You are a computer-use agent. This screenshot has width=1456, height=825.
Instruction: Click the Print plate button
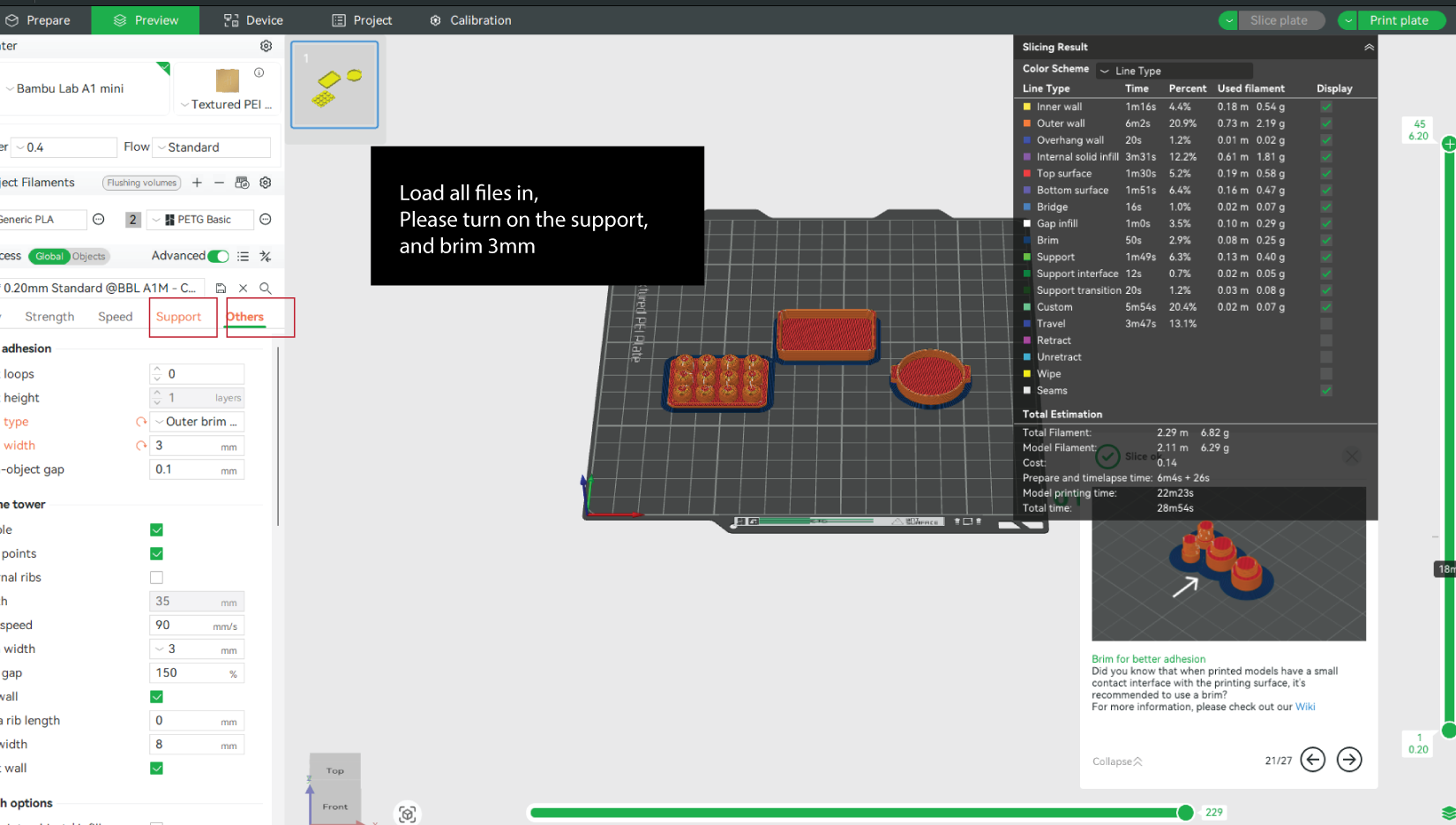click(1398, 20)
